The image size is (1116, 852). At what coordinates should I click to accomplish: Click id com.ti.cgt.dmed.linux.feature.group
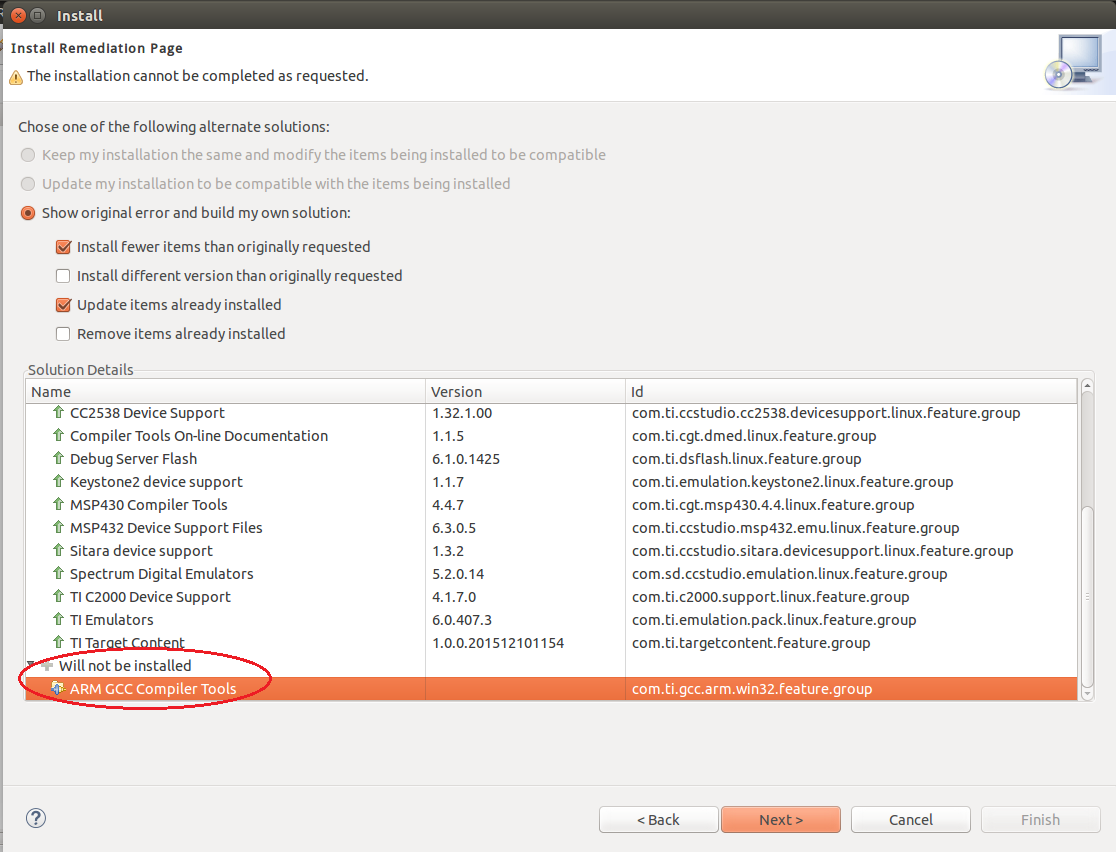pos(754,436)
